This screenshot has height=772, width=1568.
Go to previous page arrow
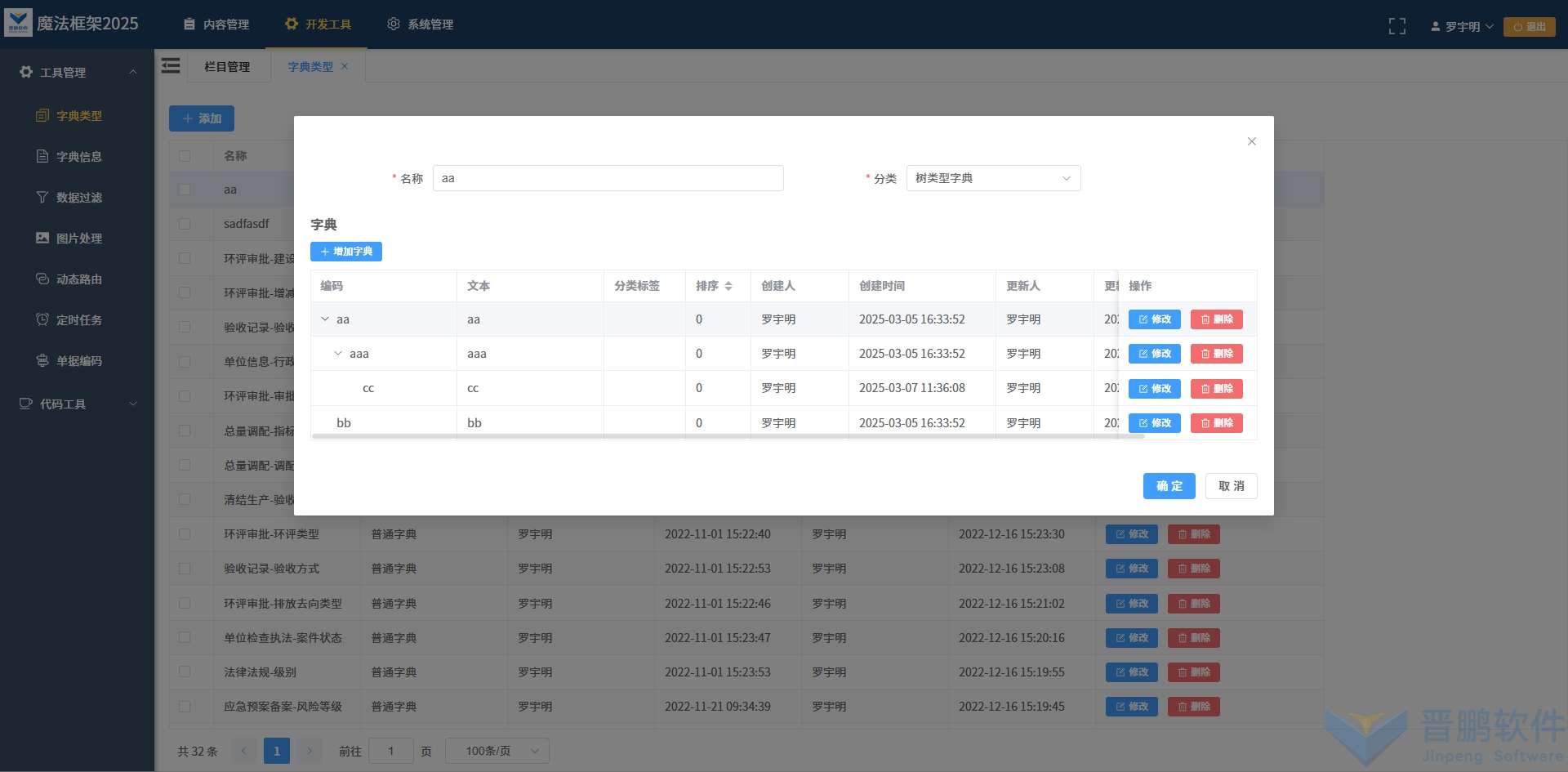point(243,751)
